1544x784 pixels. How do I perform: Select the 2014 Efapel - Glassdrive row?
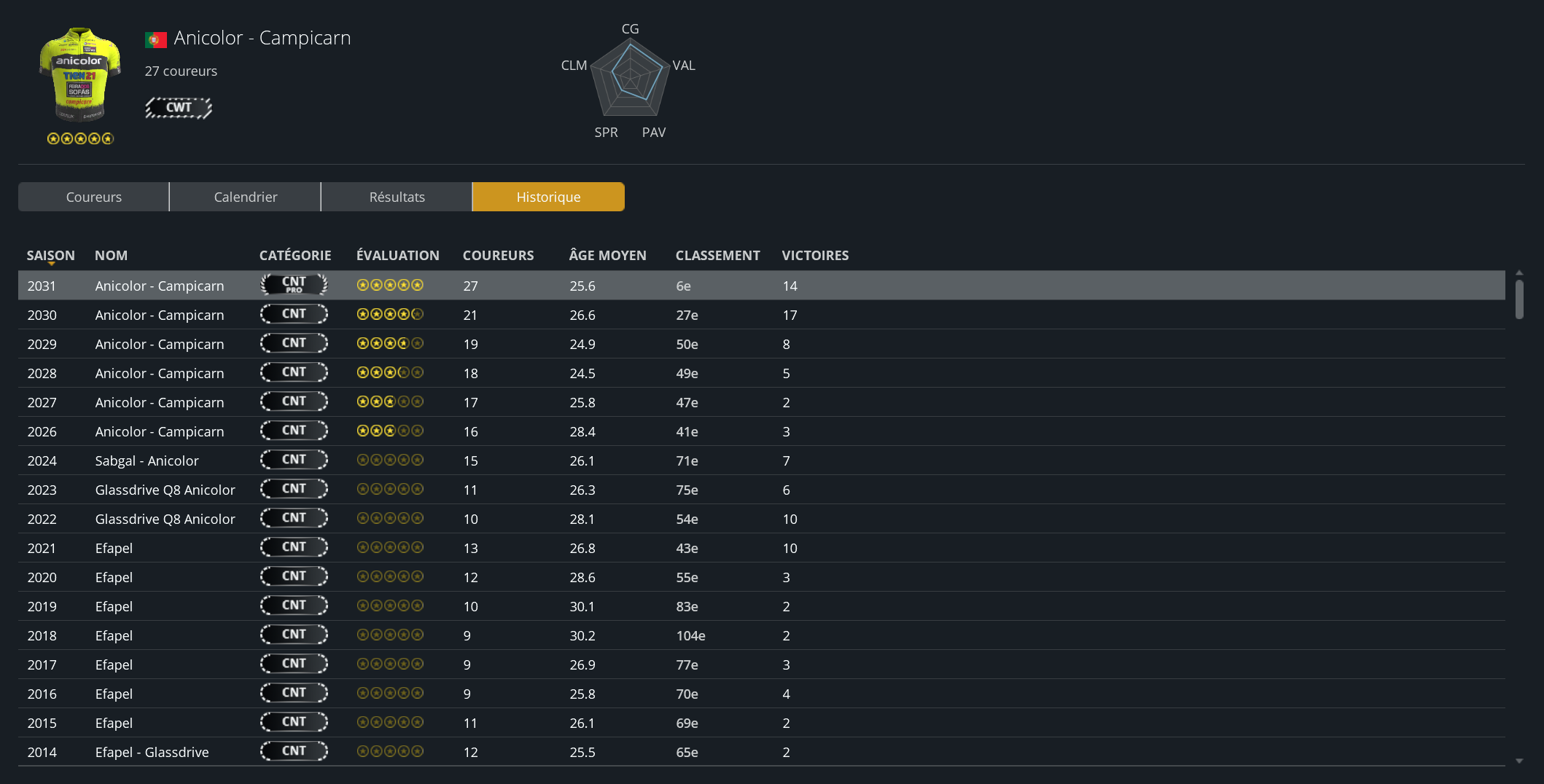tap(510, 752)
